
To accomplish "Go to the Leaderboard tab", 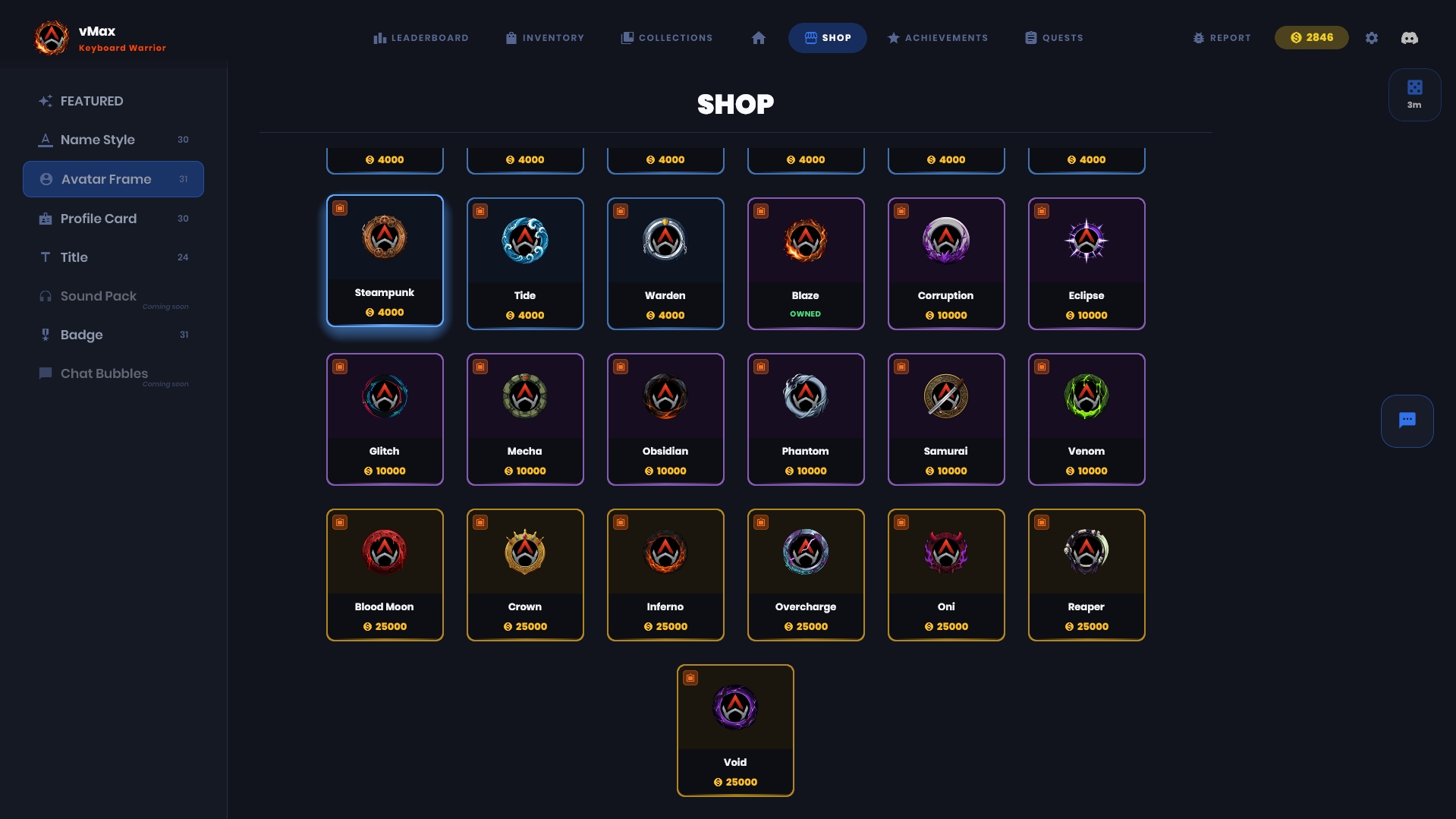I will click(420, 38).
